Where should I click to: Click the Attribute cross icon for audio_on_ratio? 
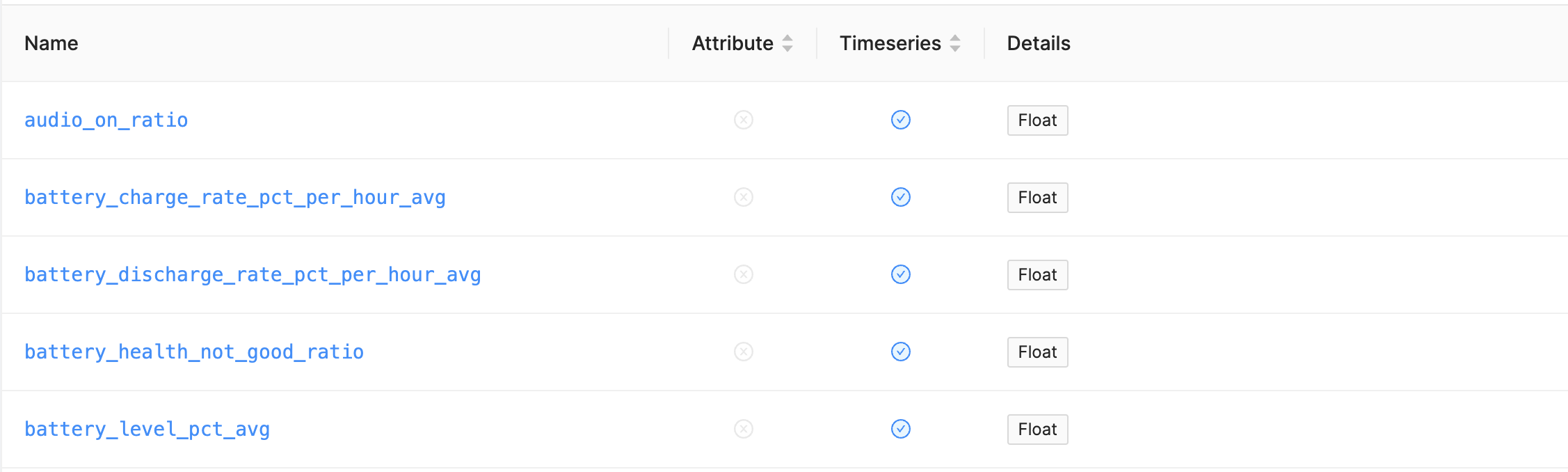coord(744,120)
